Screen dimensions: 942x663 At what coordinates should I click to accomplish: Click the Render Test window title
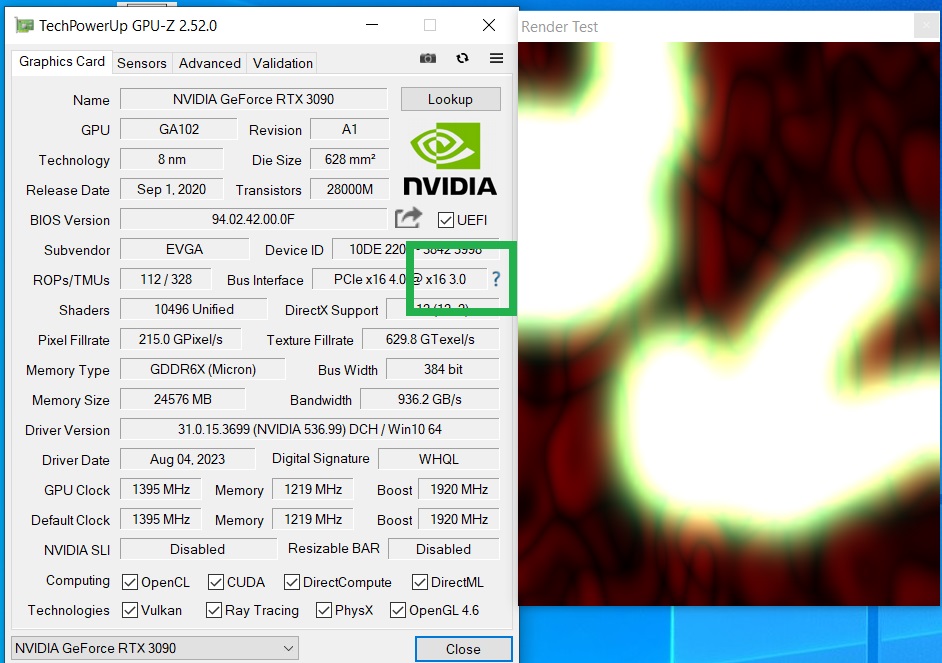(559, 27)
